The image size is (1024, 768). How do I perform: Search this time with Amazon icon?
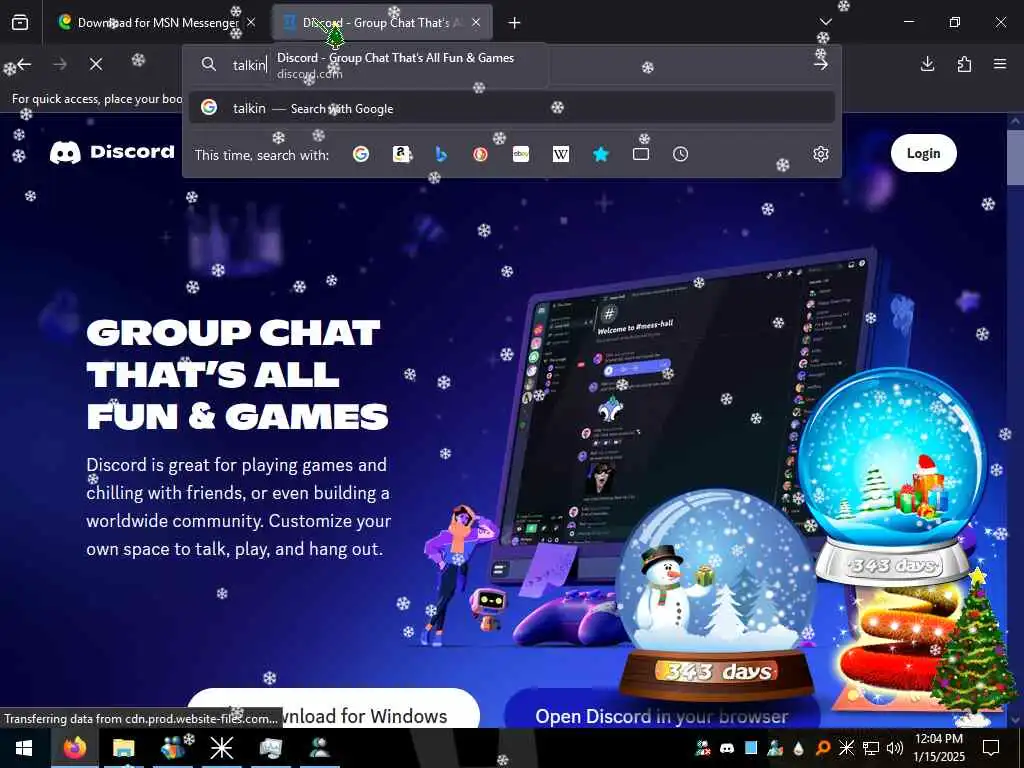click(401, 154)
